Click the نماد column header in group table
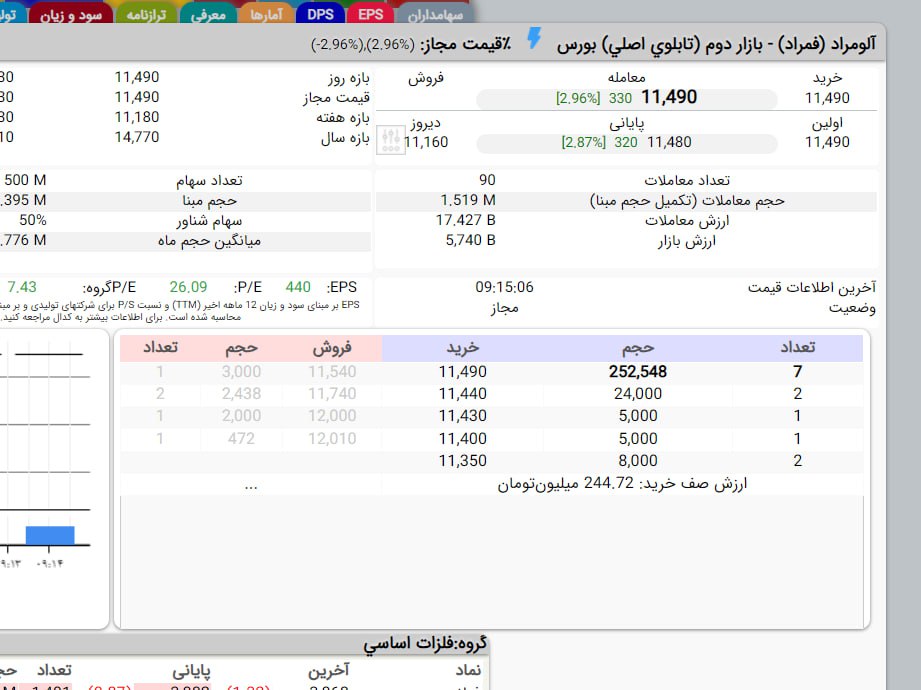The image size is (921, 690). tap(468, 670)
